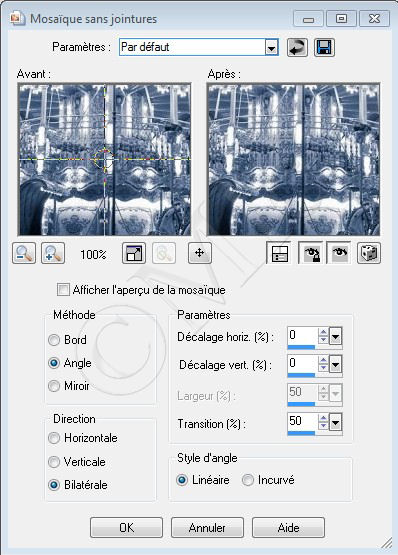Click the auto proof eye with lock
The image size is (398, 555).
311,253
